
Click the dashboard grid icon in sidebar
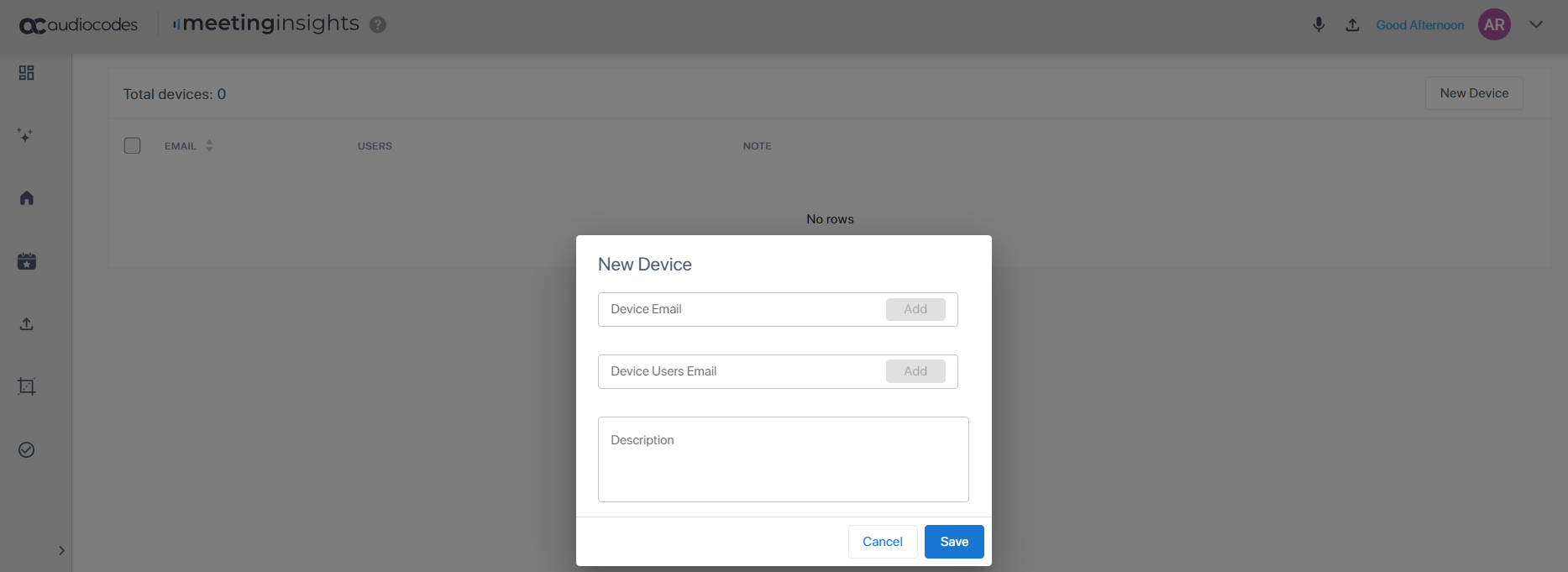27,73
